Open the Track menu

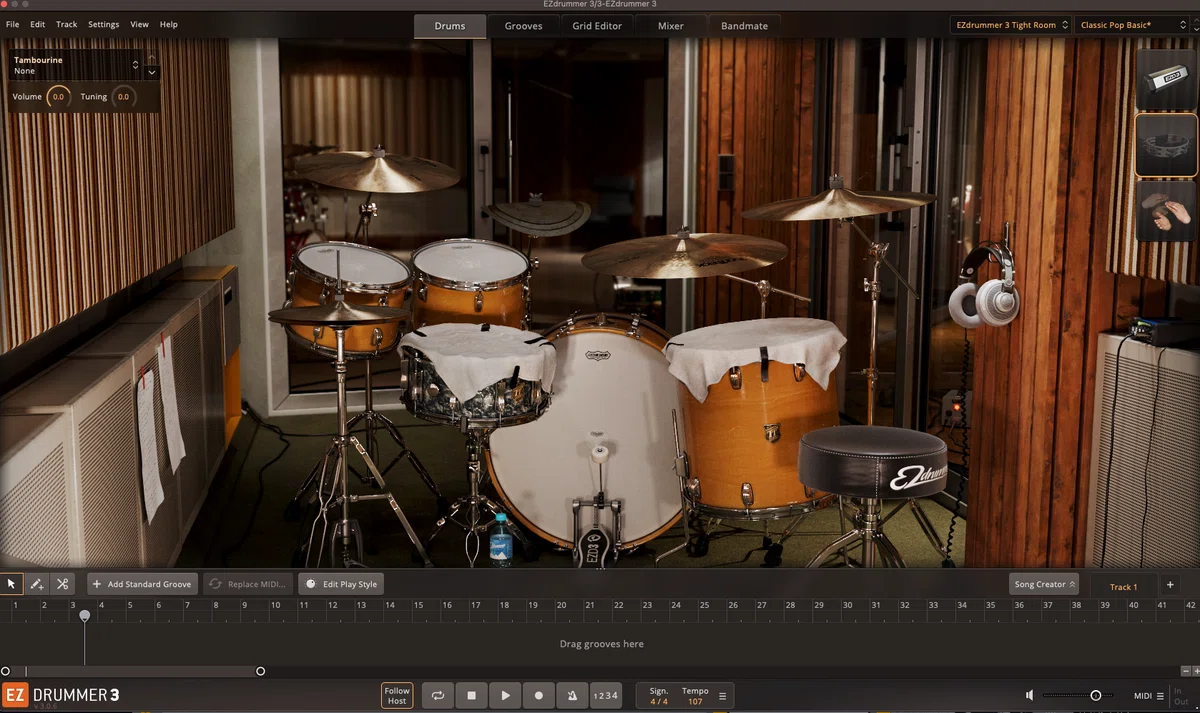coord(67,24)
